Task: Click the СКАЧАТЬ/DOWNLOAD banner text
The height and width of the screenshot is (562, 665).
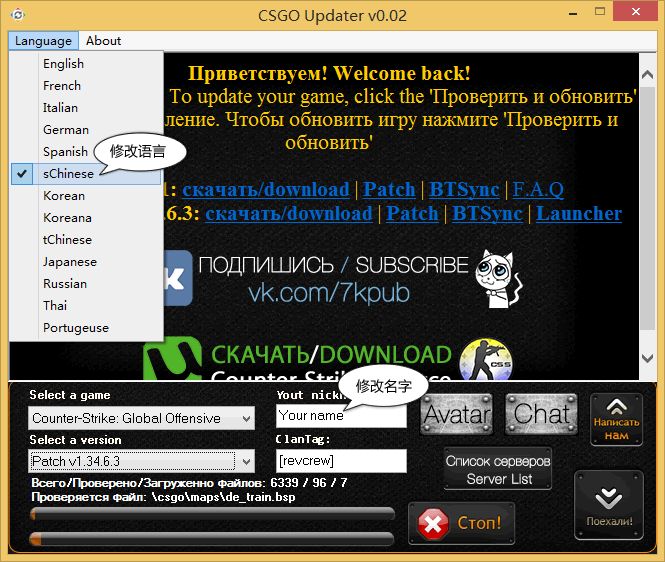Action: tap(331, 355)
